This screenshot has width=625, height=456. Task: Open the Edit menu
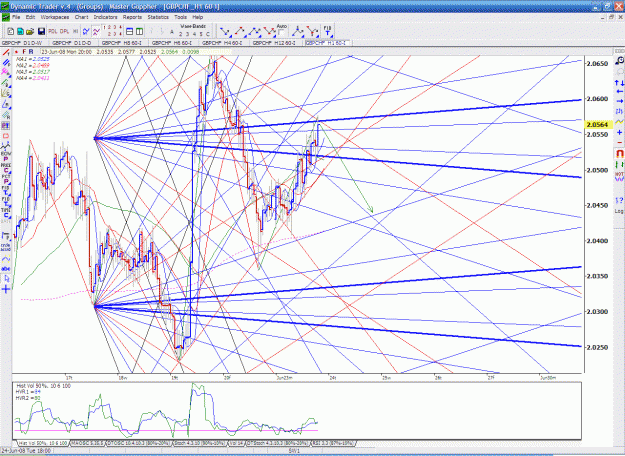[x=30, y=17]
